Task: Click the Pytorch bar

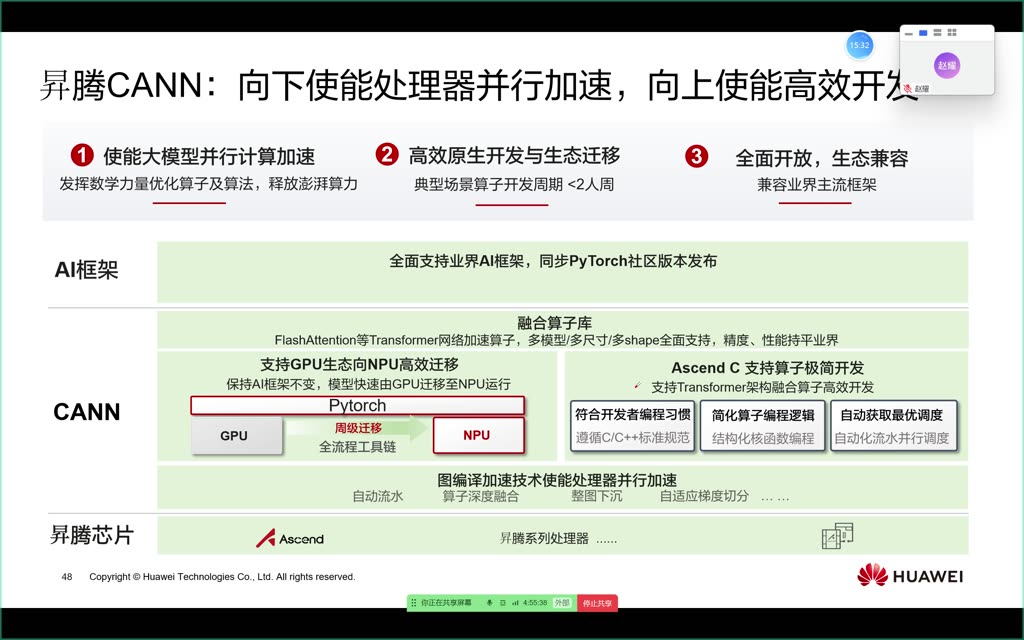Action: 357,405
